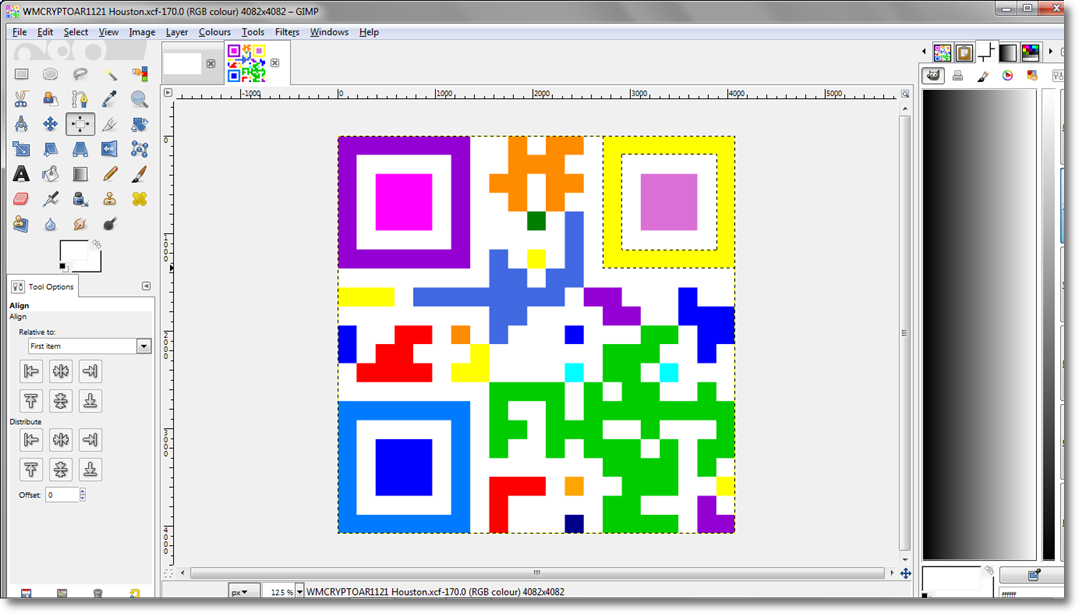
Task: Open the image menu button at ruler corner
Action: (x=168, y=92)
